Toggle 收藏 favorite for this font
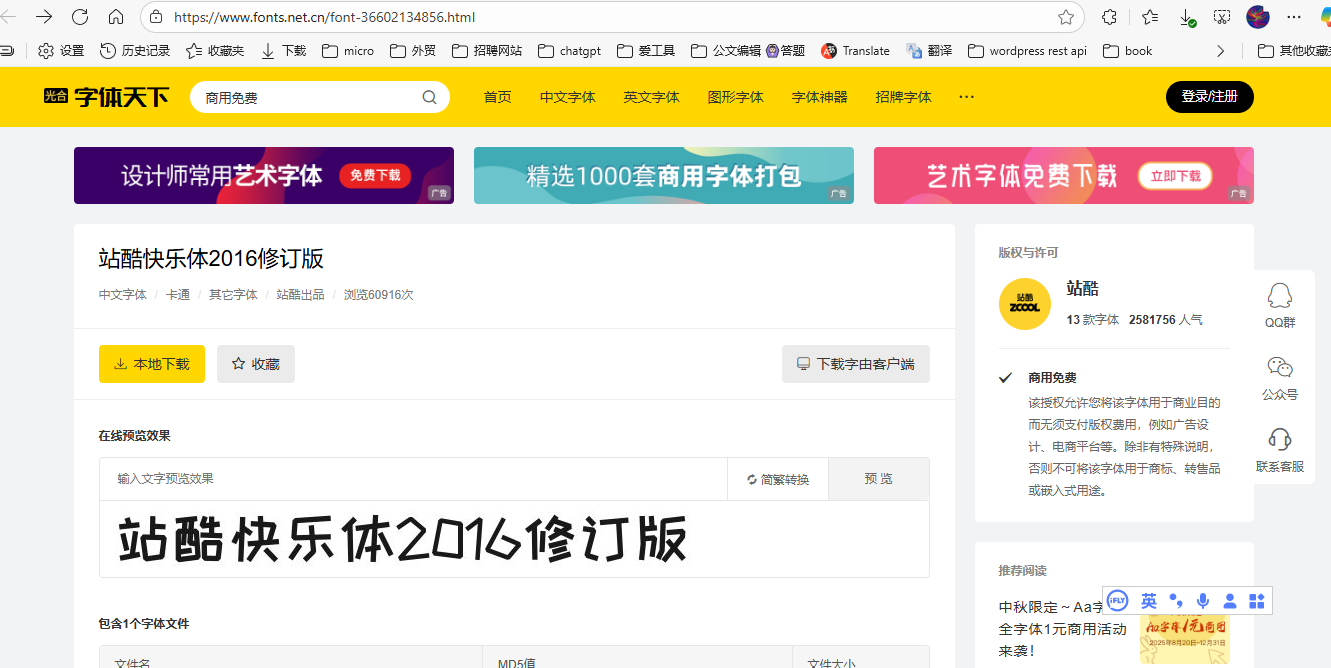 click(x=256, y=364)
